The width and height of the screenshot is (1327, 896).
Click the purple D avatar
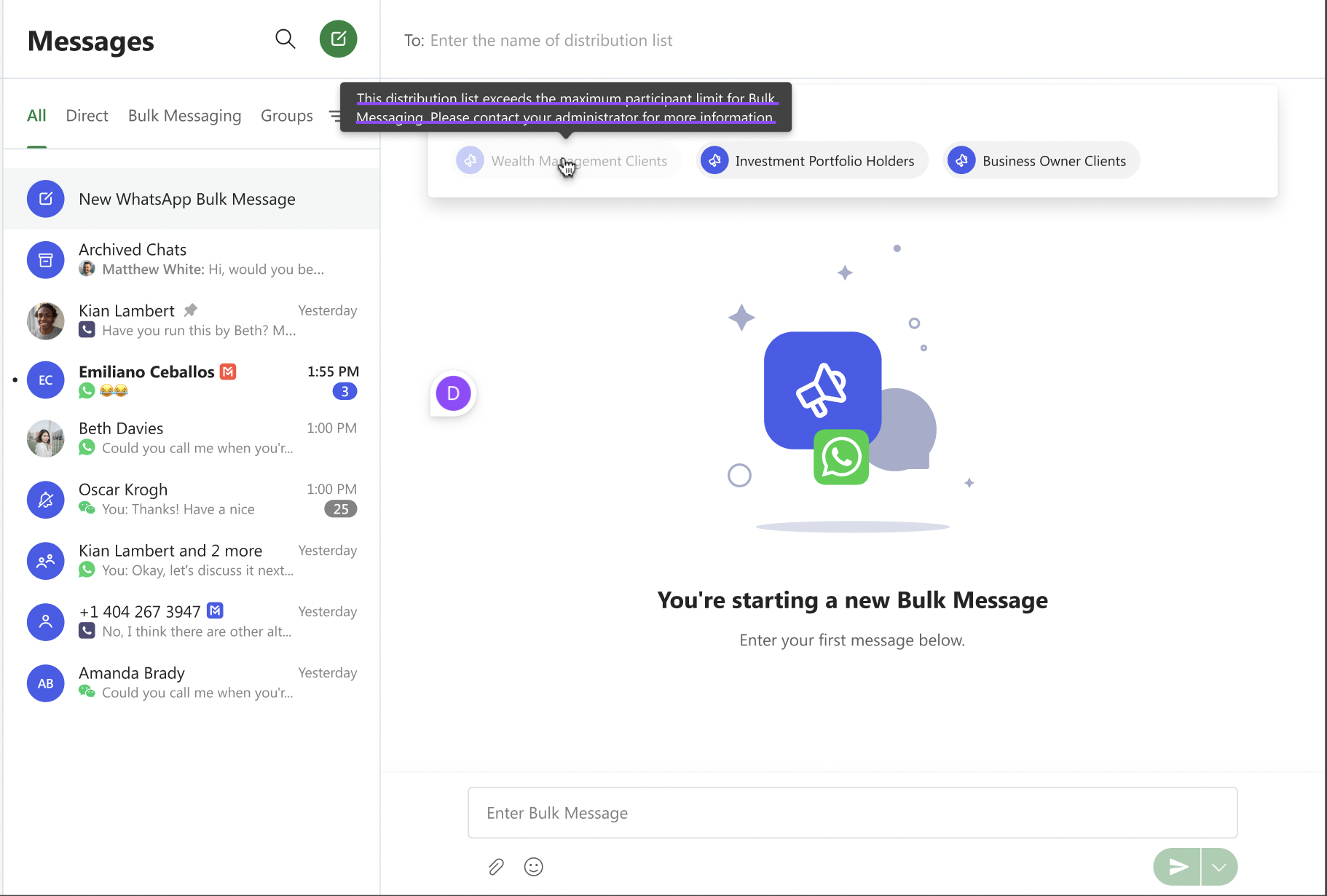[x=453, y=393]
